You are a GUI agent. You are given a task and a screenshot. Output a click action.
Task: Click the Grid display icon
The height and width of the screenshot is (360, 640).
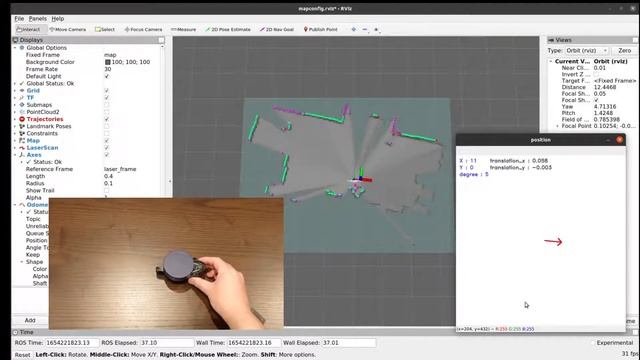click(22, 91)
